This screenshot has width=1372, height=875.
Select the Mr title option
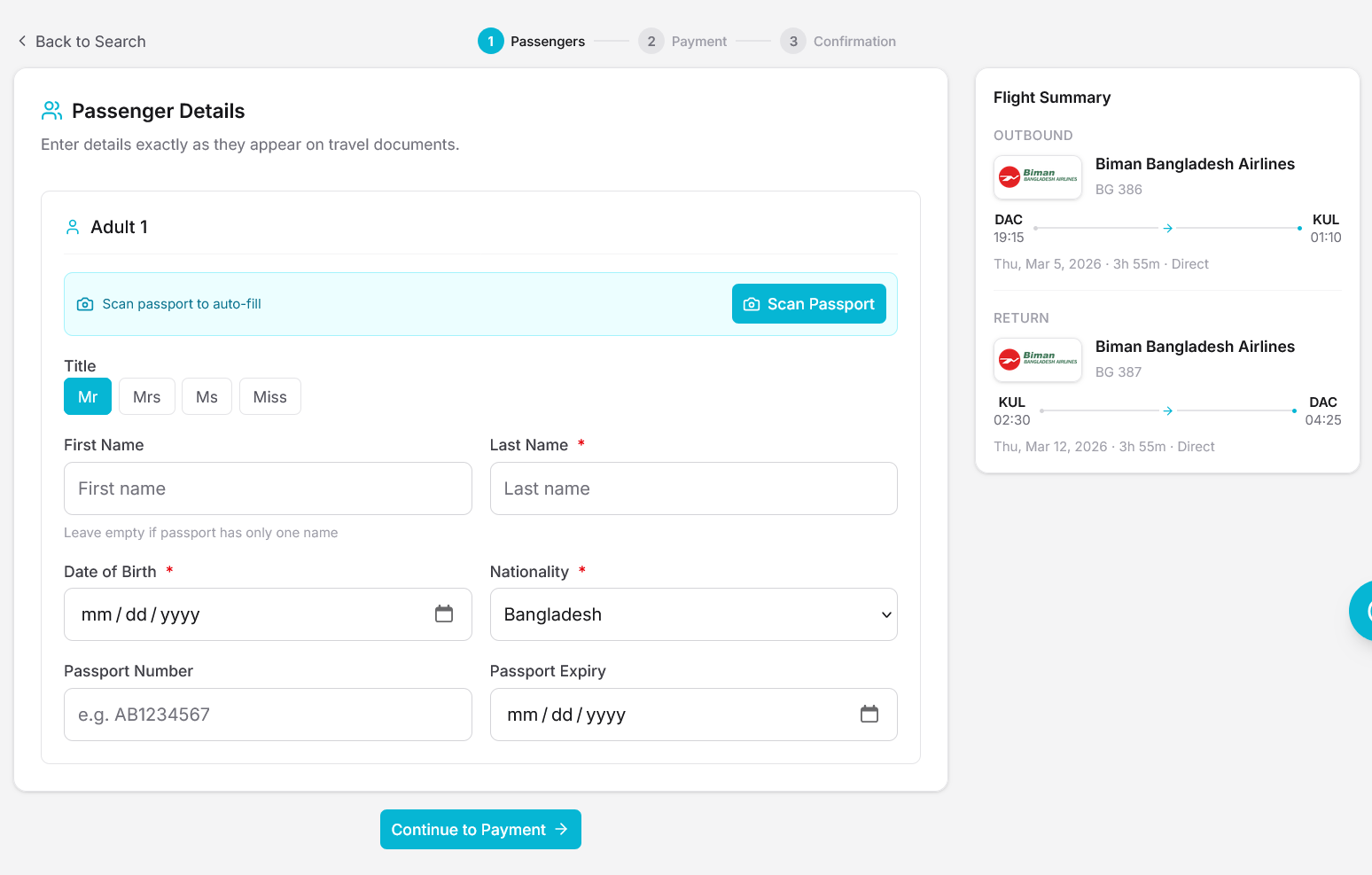click(x=88, y=397)
